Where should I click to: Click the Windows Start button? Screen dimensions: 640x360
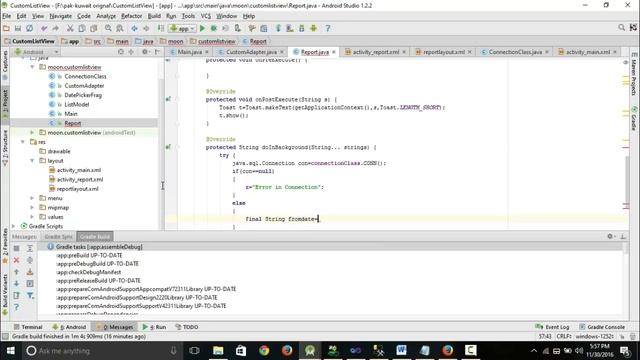11,351
